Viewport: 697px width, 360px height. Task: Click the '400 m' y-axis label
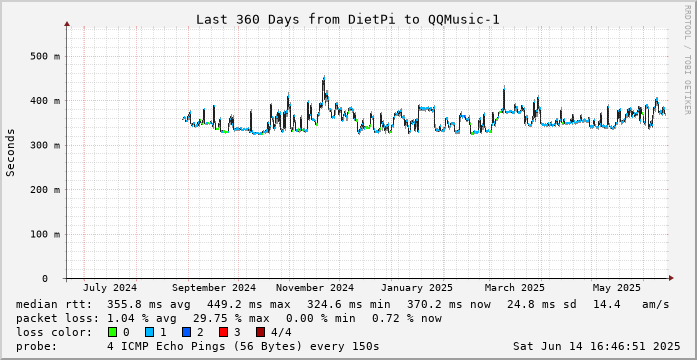coord(45,101)
